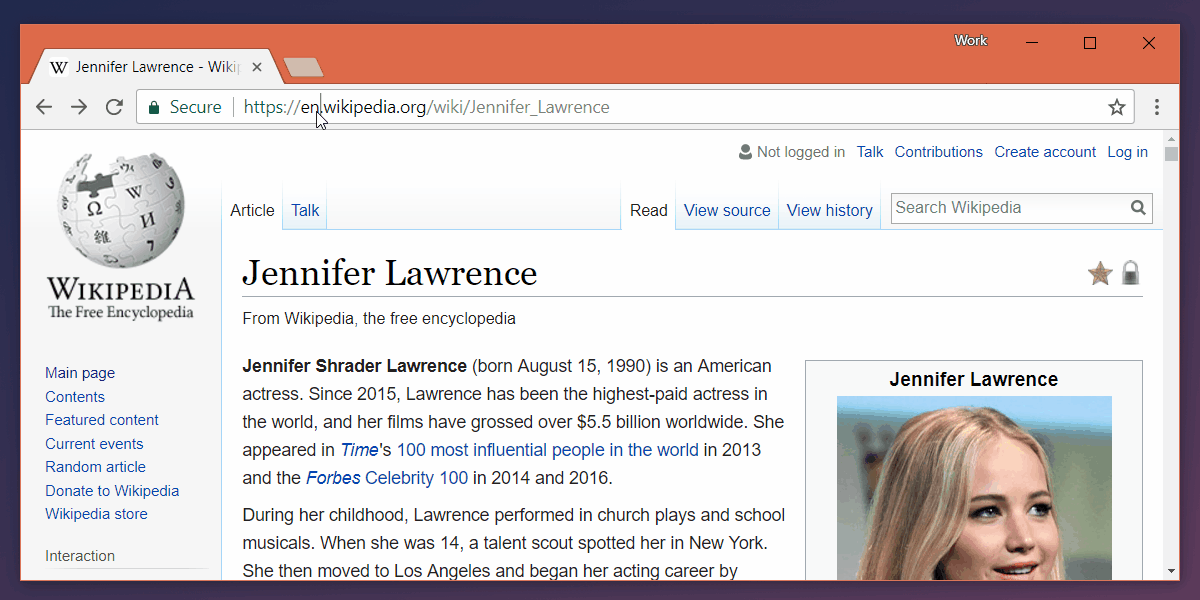
Task: Select the View source tab
Action: (x=727, y=210)
